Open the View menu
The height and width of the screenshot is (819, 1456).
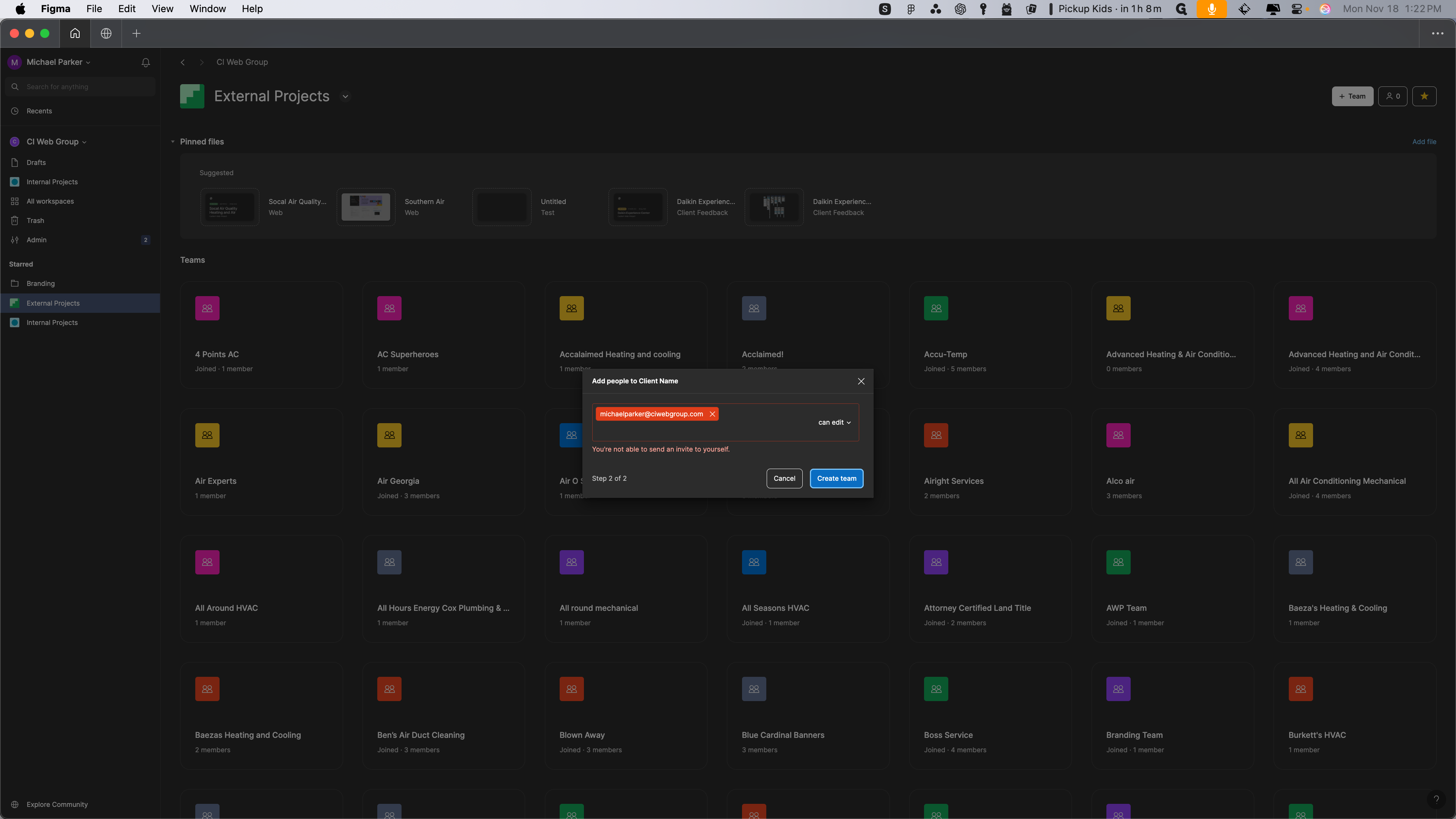[x=162, y=8]
